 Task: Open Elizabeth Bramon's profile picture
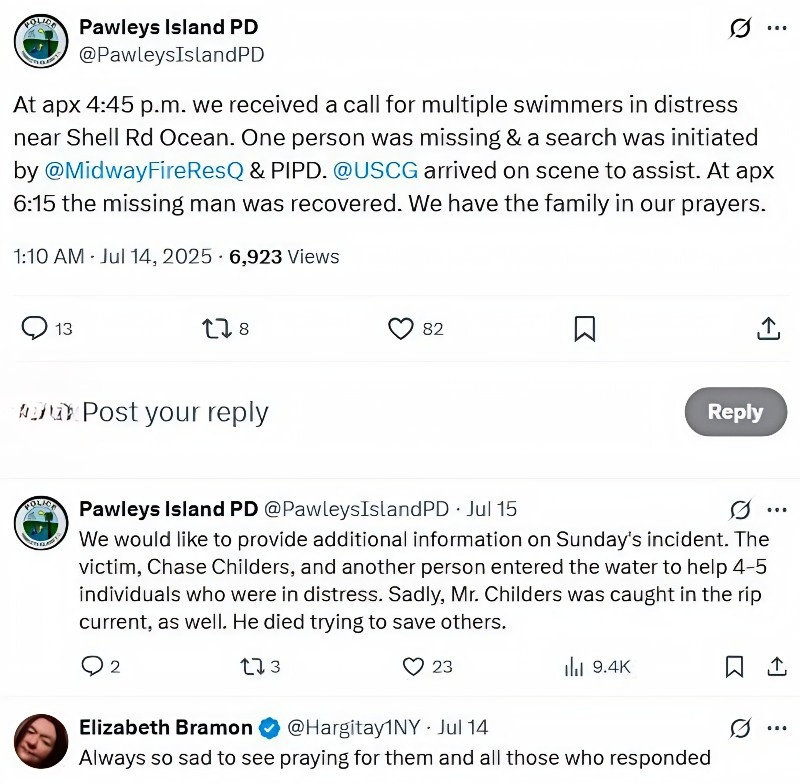41,741
